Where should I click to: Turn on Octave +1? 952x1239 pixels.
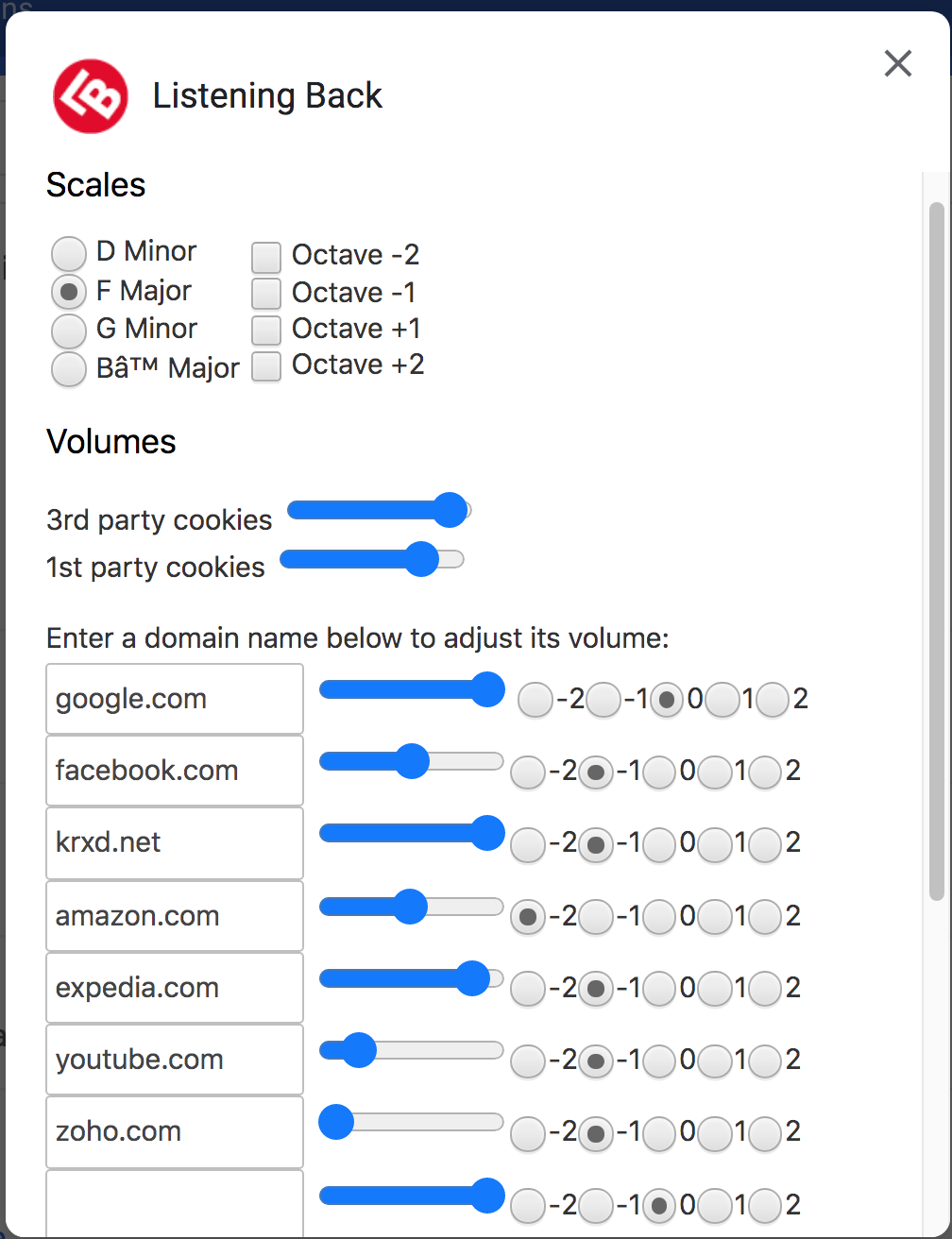tap(266, 331)
